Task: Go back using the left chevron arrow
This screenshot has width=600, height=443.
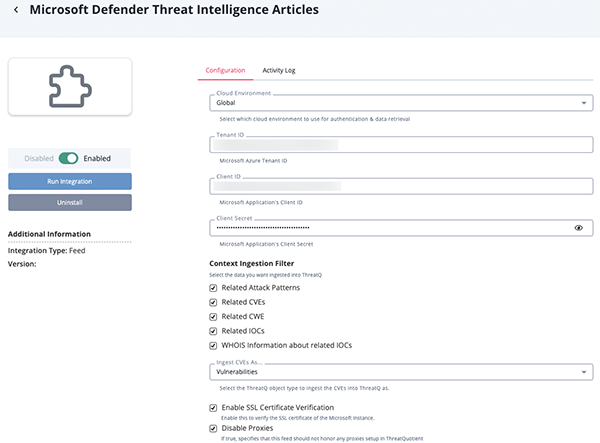Action: pyautogui.click(x=16, y=10)
